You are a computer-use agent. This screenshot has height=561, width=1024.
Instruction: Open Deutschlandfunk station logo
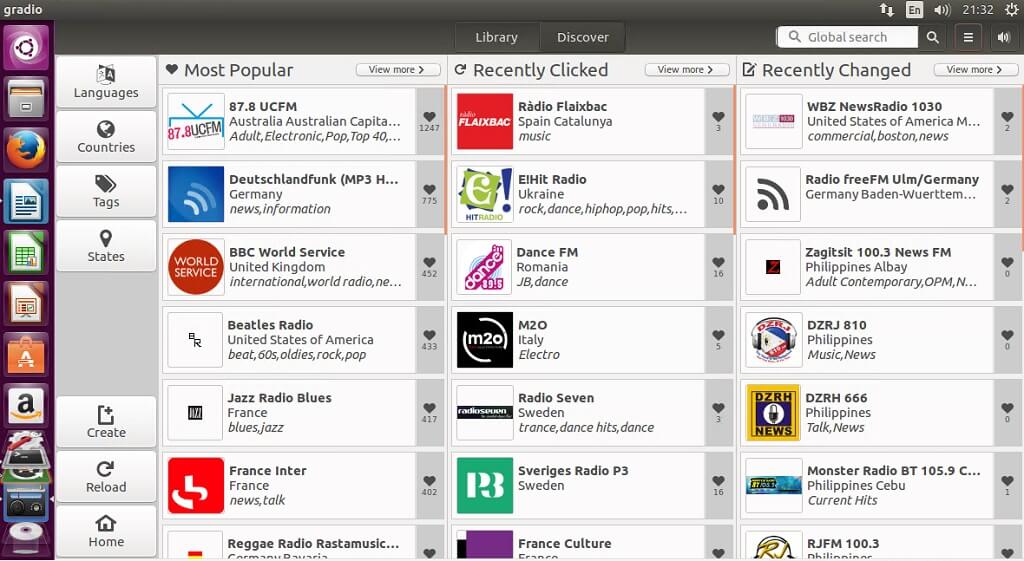coord(195,194)
